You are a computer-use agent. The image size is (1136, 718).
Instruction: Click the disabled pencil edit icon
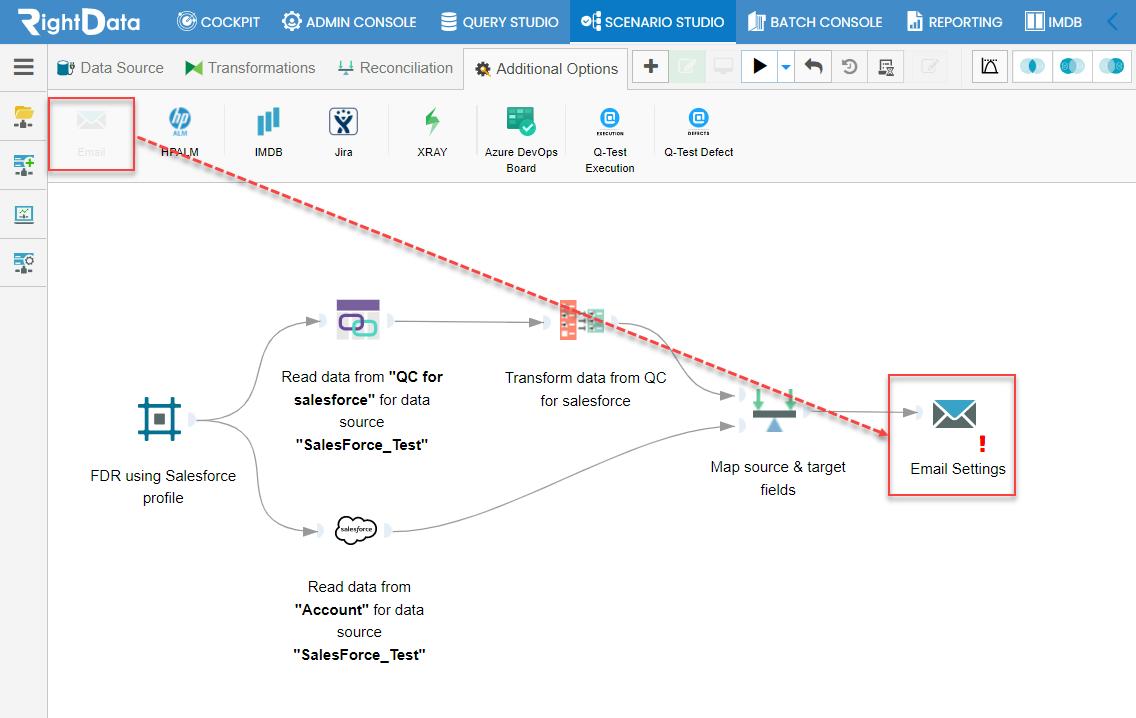[x=930, y=67]
